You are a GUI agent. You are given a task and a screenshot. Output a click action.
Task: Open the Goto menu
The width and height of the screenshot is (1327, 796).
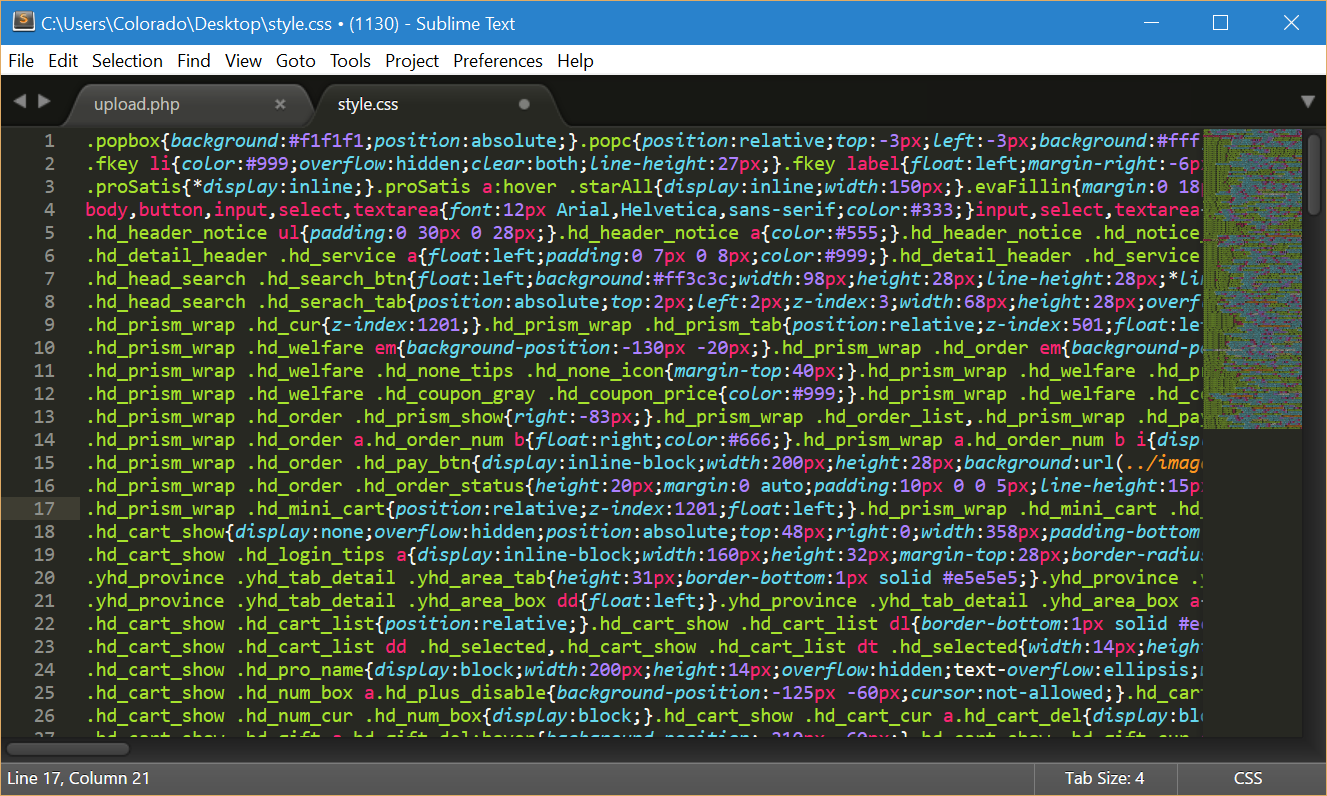click(296, 61)
